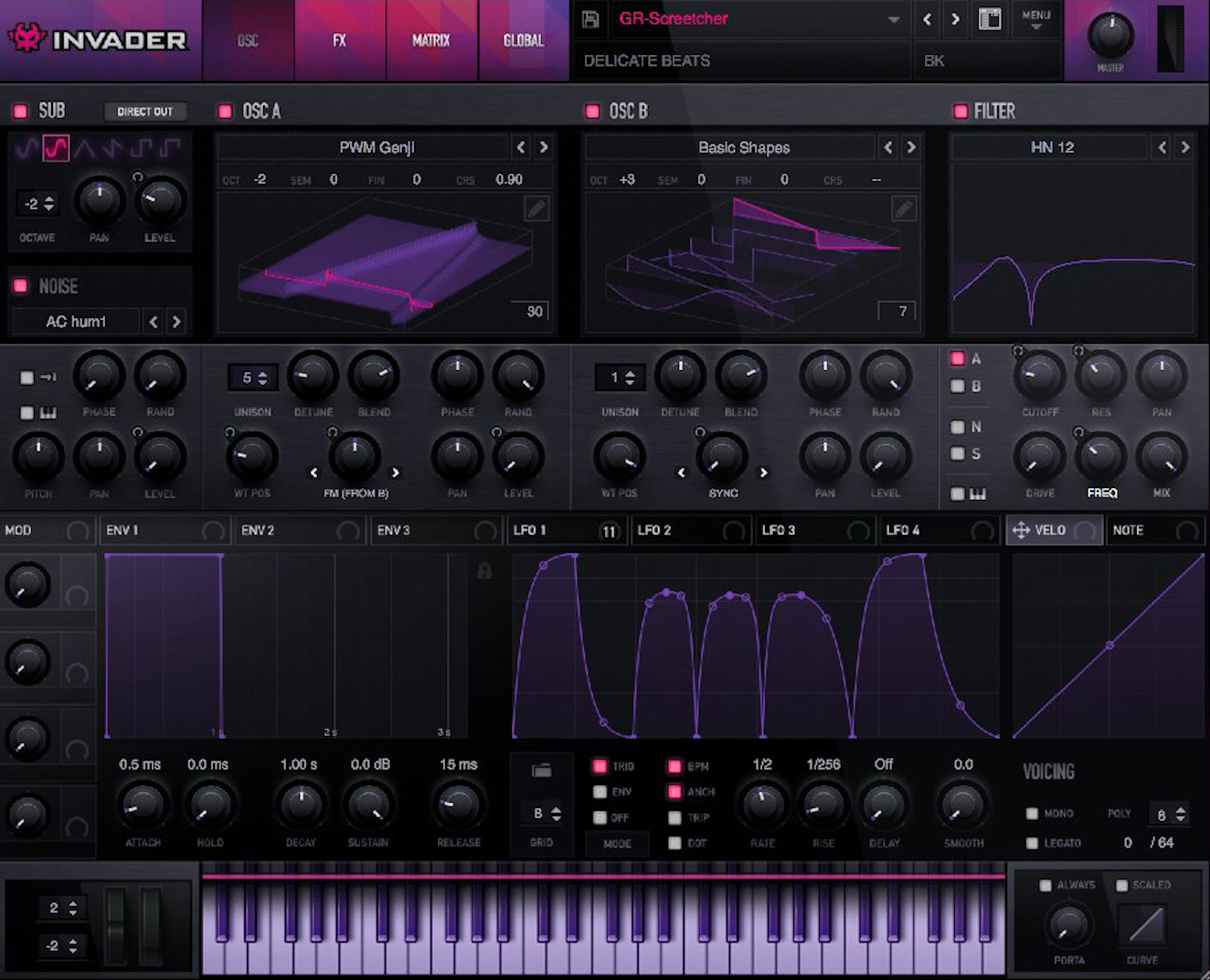Click the filter CUTOFF knob
The width and height of the screenshot is (1210, 980).
tap(1040, 375)
